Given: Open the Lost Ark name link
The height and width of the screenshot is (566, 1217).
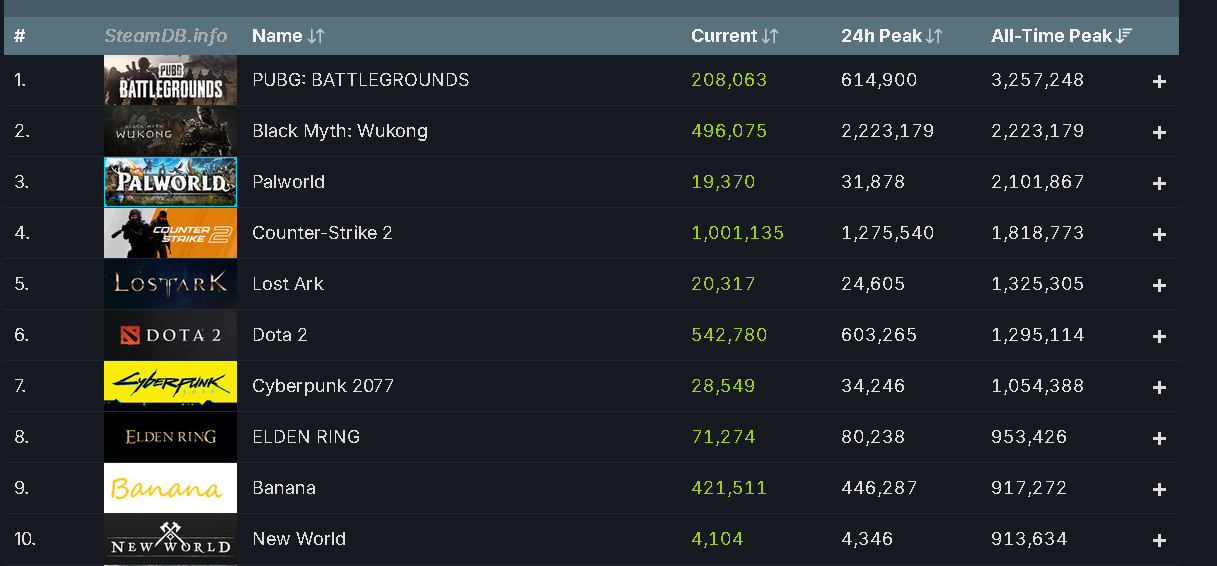Looking at the screenshot, I should [x=288, y=284].
